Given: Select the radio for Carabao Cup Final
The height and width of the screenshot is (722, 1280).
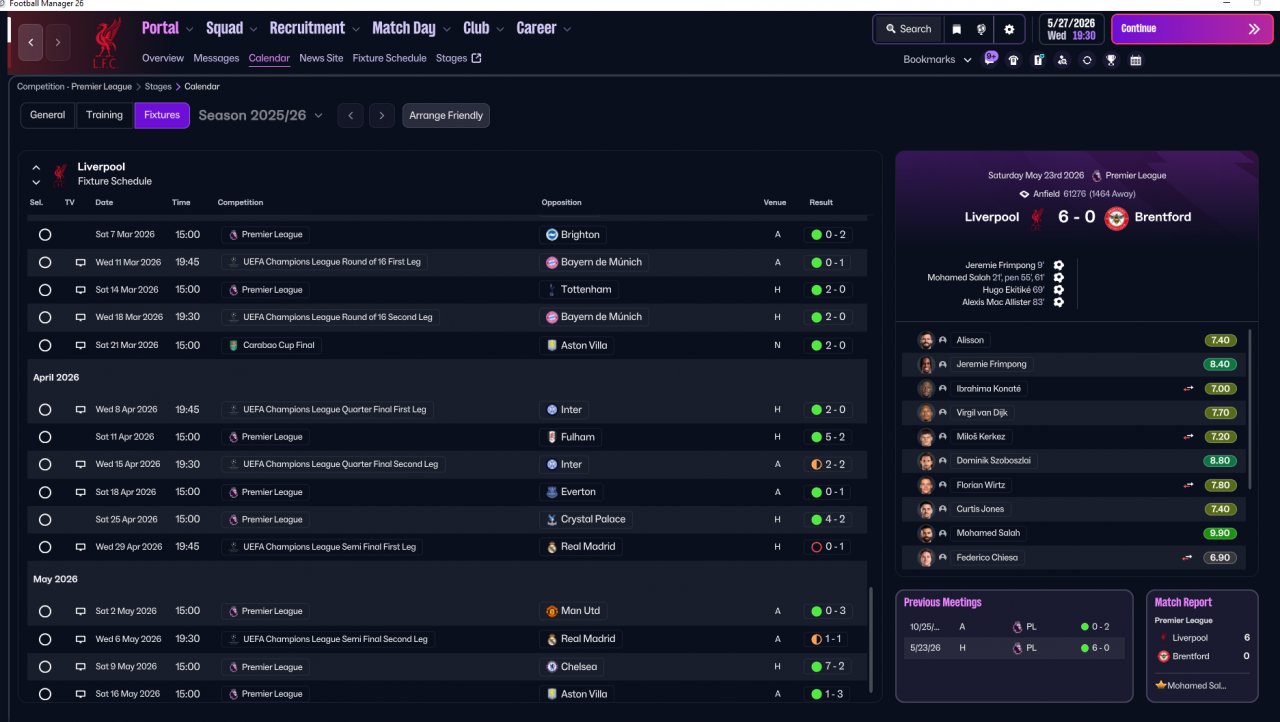Looking at the screenshot, I should [45, 345].
